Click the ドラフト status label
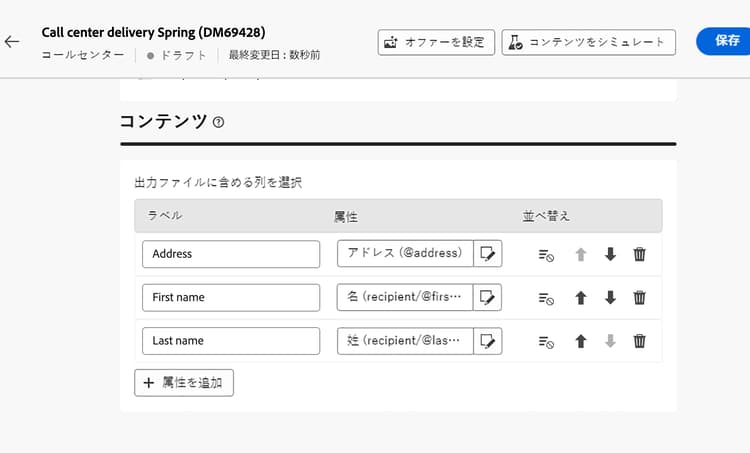This screenshot has height=453, width=750. click(x=183, y=55)
